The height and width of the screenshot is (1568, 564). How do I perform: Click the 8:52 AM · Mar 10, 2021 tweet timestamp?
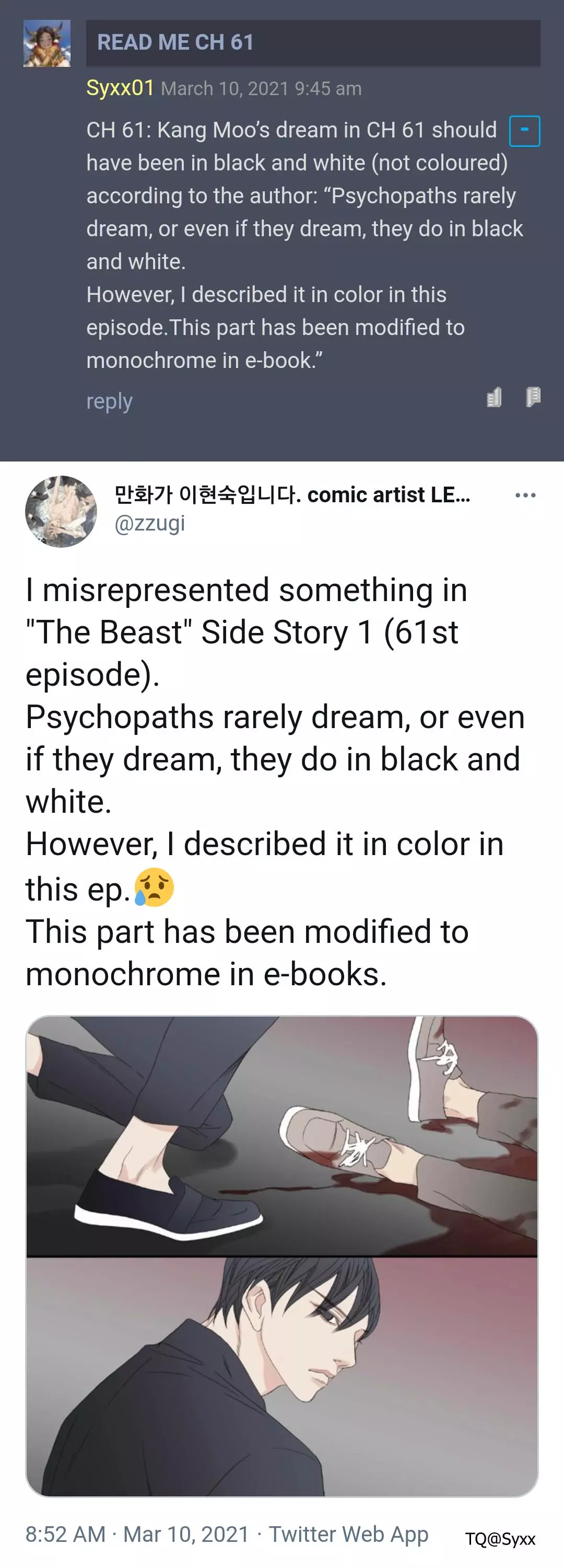[x=137, y=1534]
